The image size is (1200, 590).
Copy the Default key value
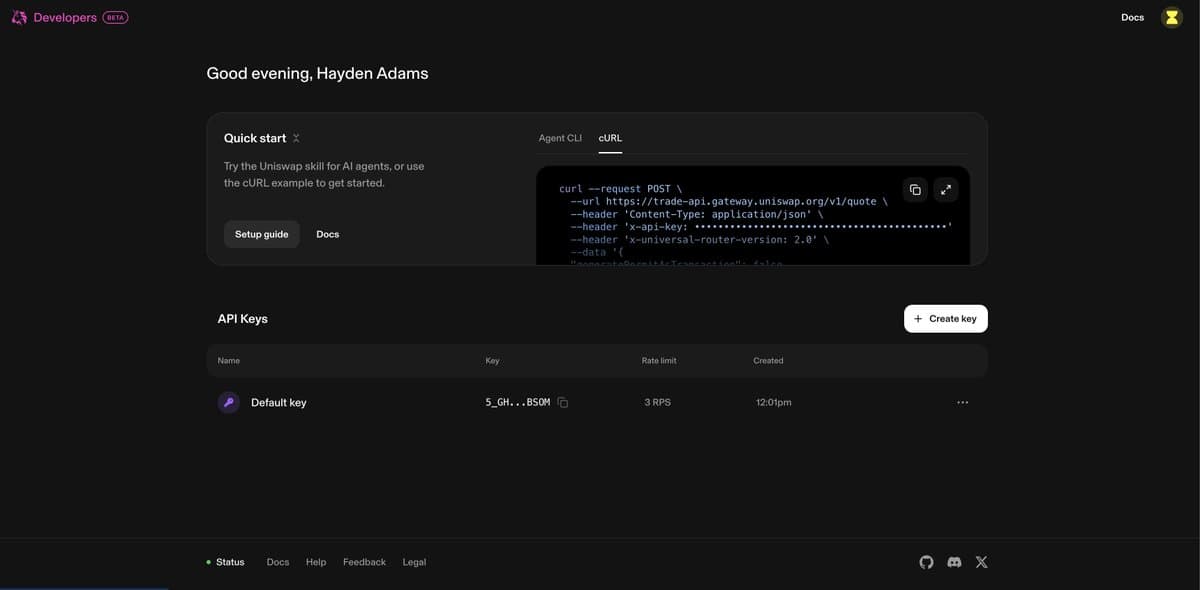(560, 400)
